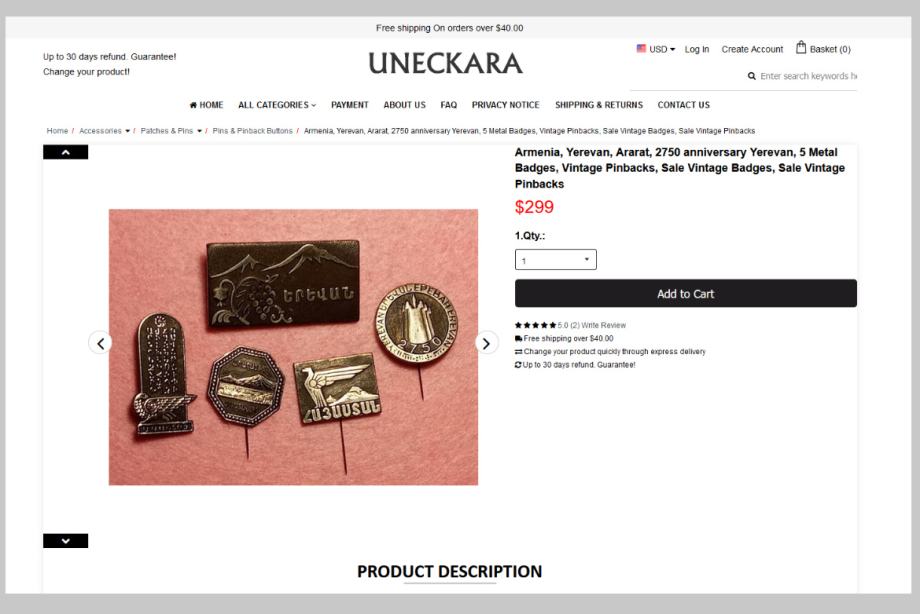Click the five-star rating icons
This screenshot has width=920, height=614.
click(x=535, y=325)
